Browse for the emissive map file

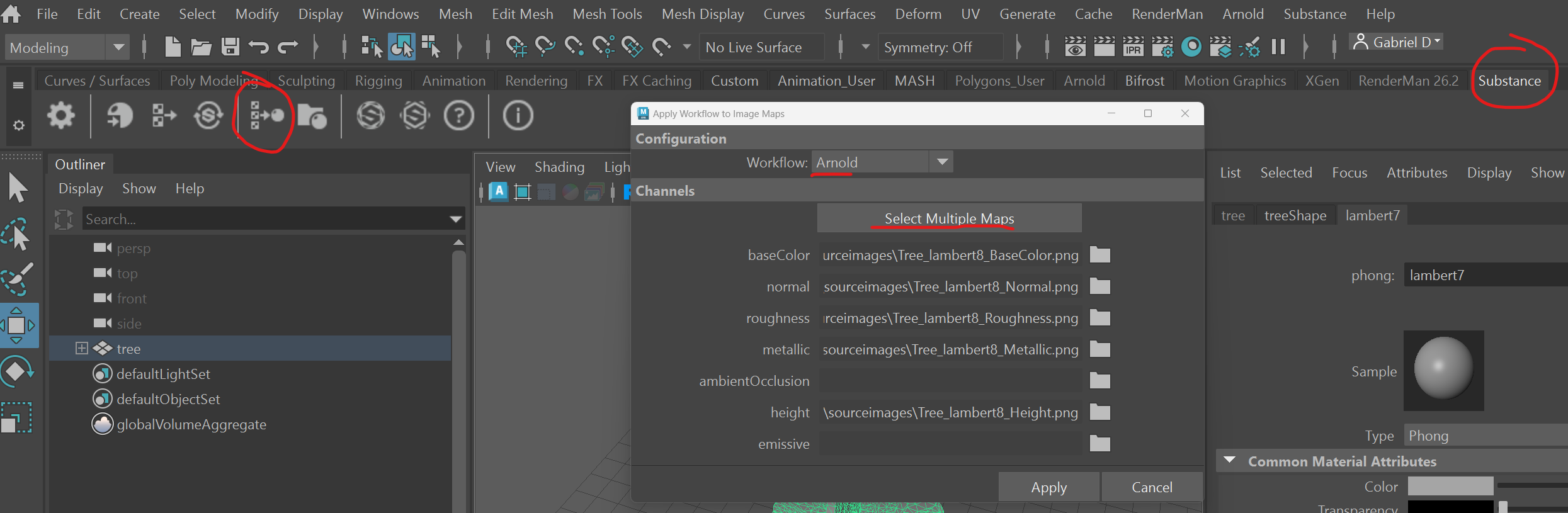click(1099, 444)
